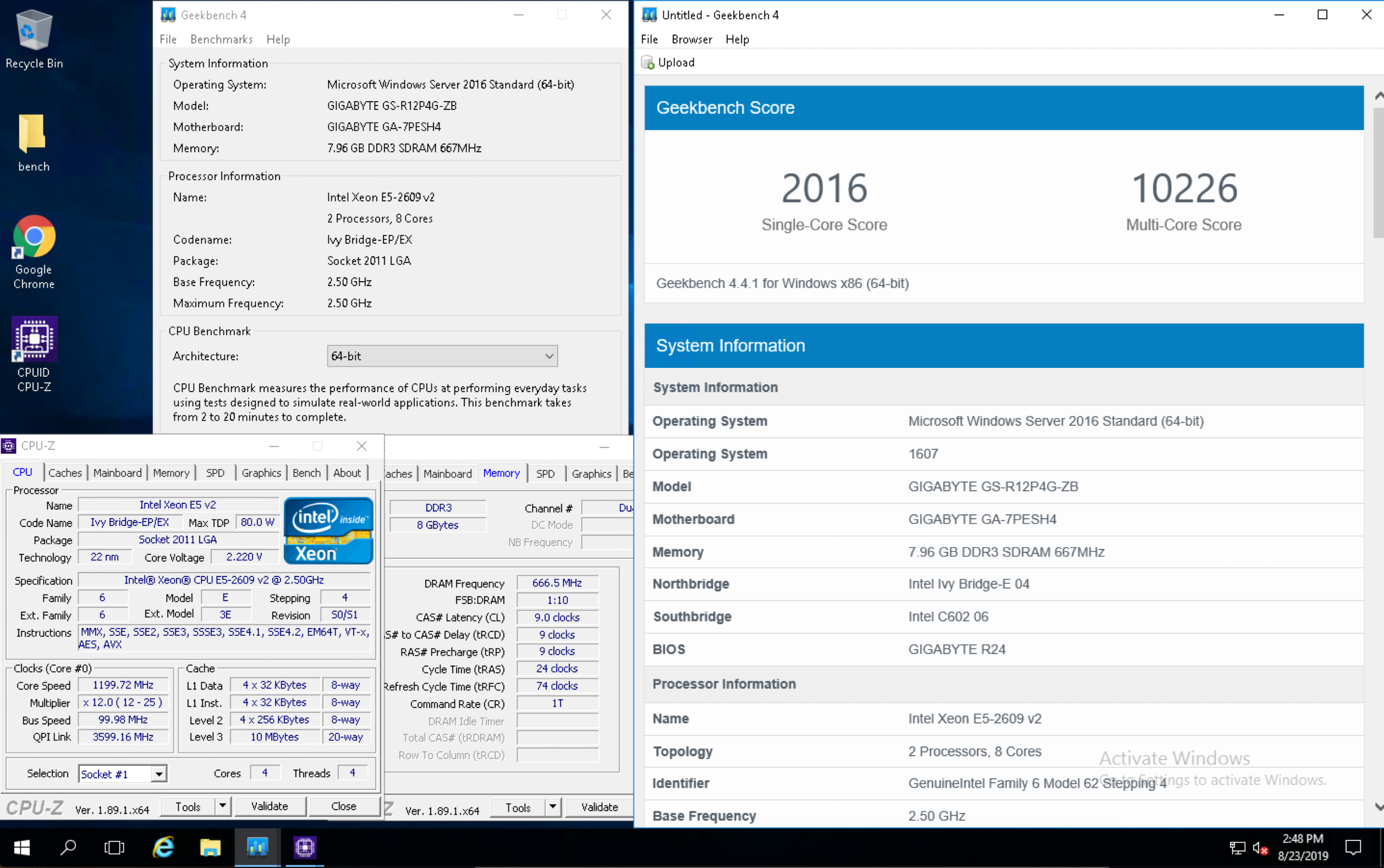Select Mainboard tab in rear CPU-Z window

pyautogui.click(x=447, y=474)
